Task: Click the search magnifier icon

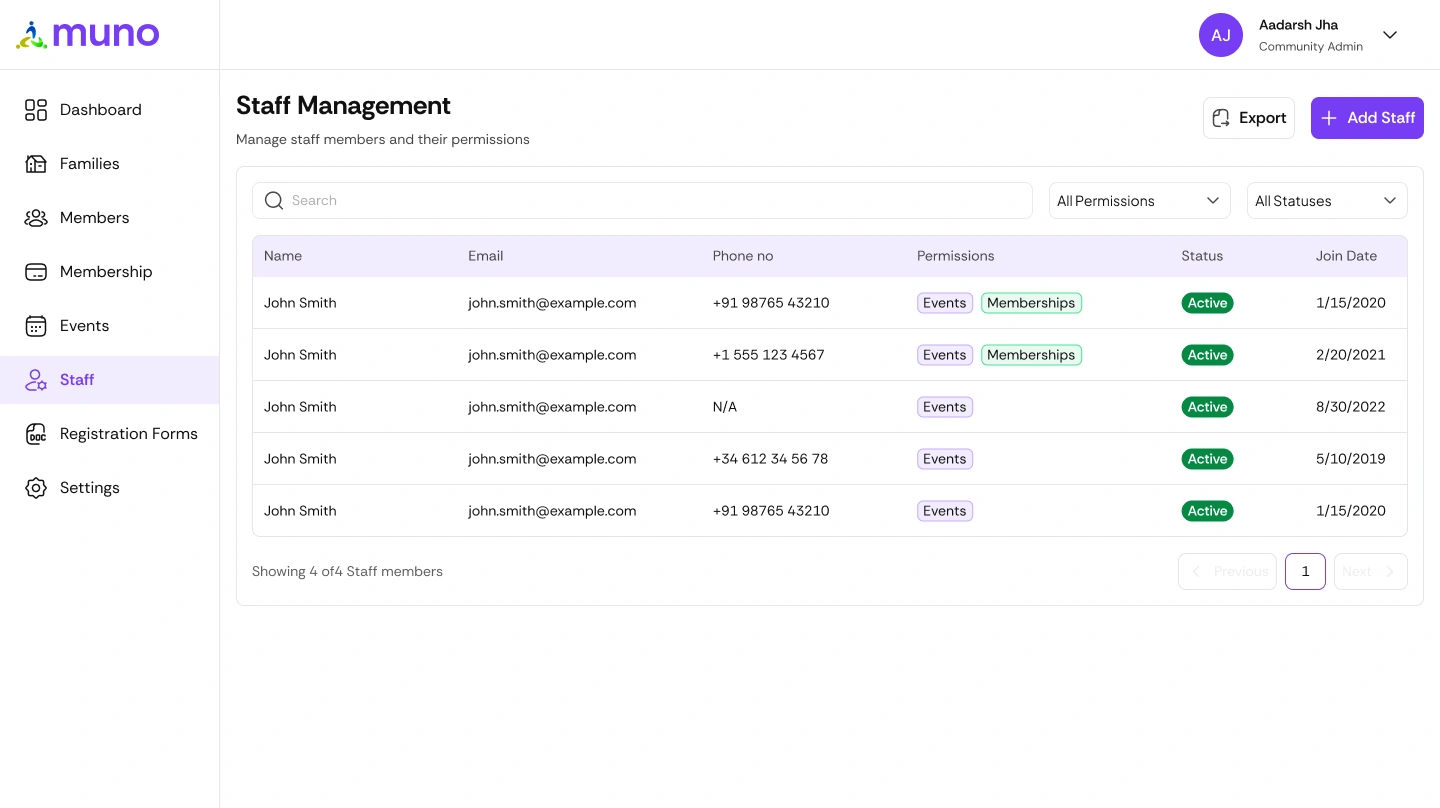Action: point(274,201)
